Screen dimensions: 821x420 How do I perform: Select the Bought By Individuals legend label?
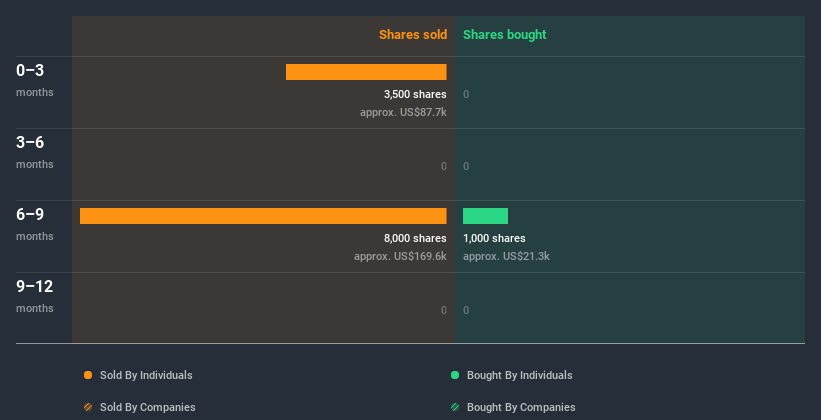point(519,375)
